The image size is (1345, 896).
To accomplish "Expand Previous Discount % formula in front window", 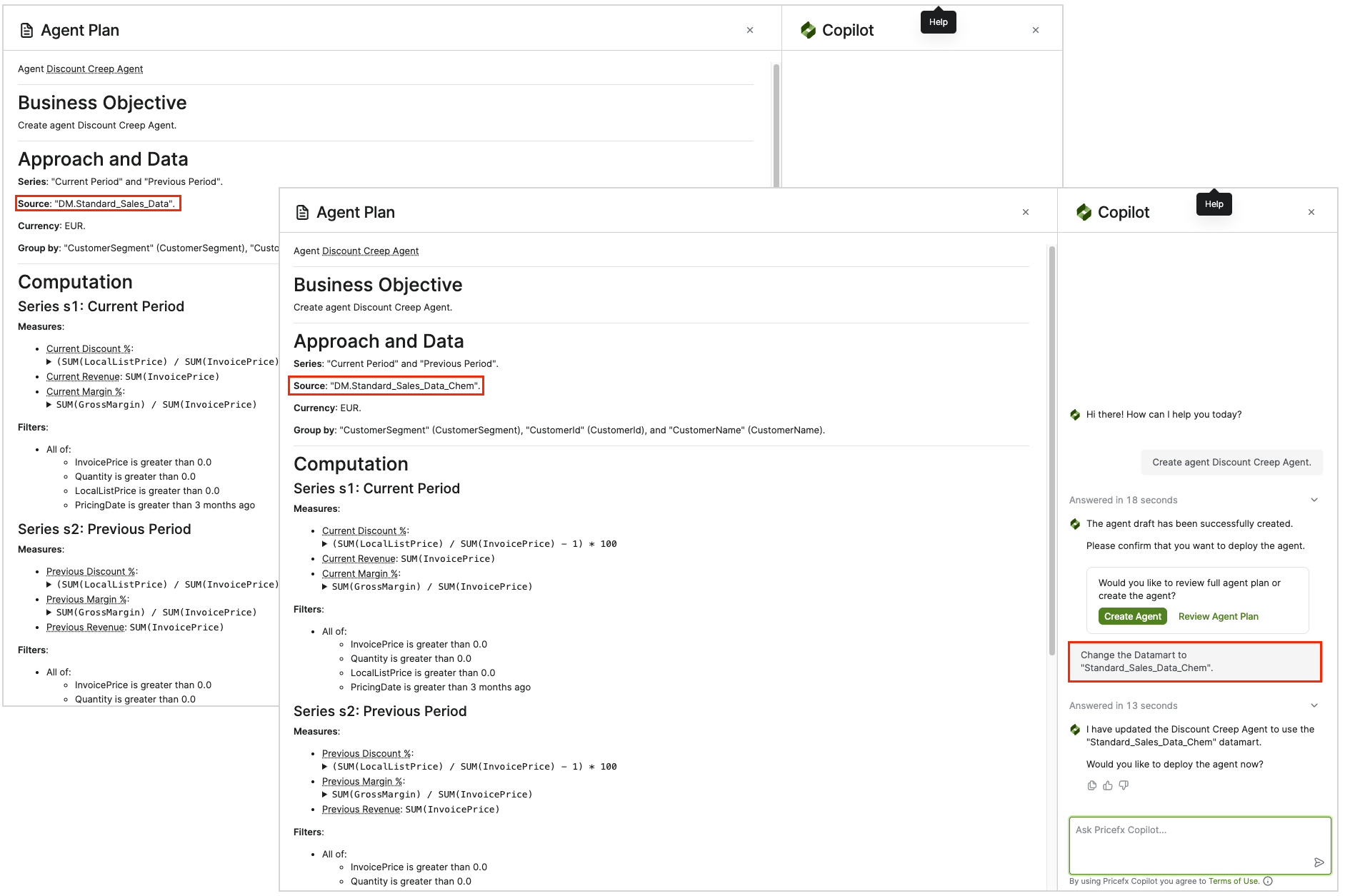I will coord(325,767).
